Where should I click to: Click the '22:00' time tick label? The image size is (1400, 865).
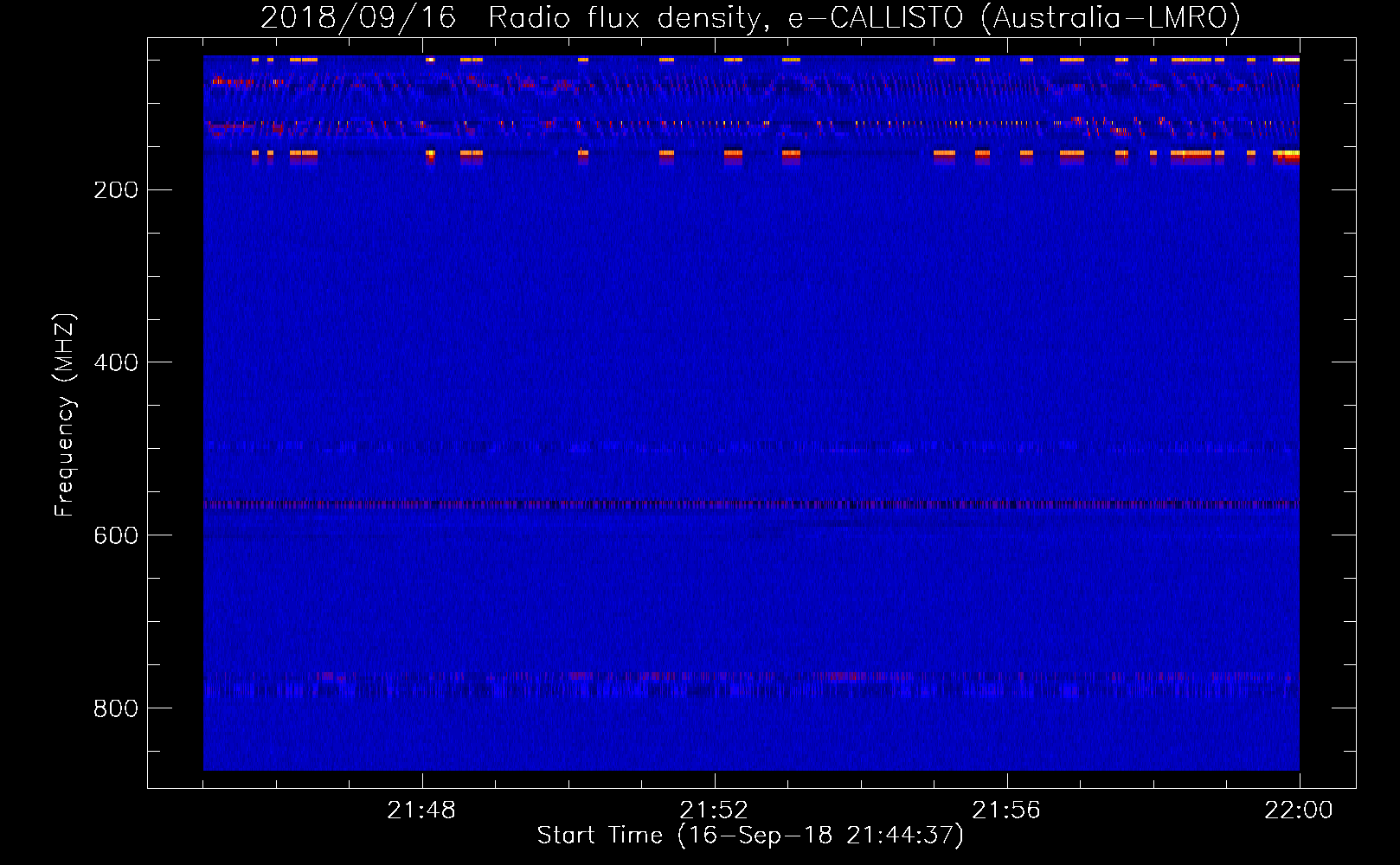coord(1299,811)
